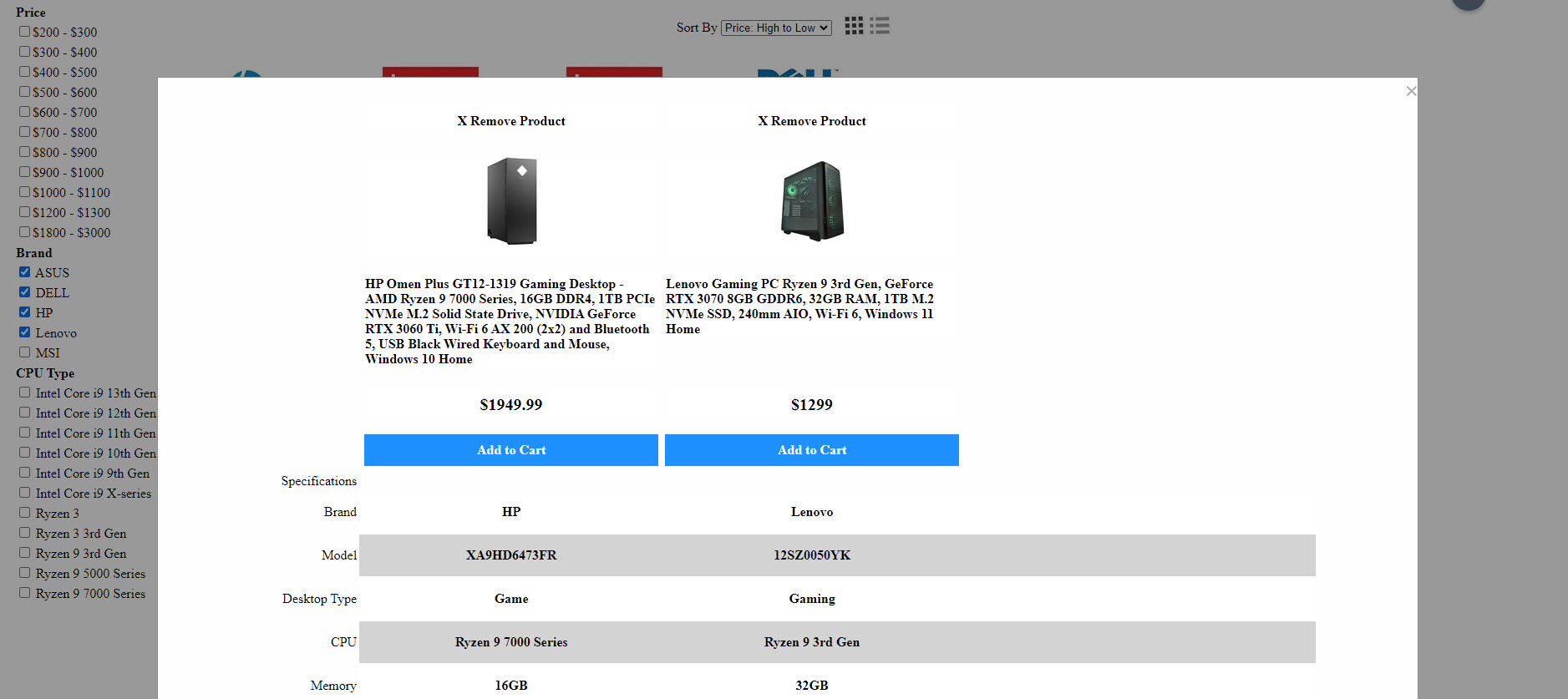This screenshot has width=1568, height=699.
Task: Switch to list view layout icon
Action: (880, 26)
